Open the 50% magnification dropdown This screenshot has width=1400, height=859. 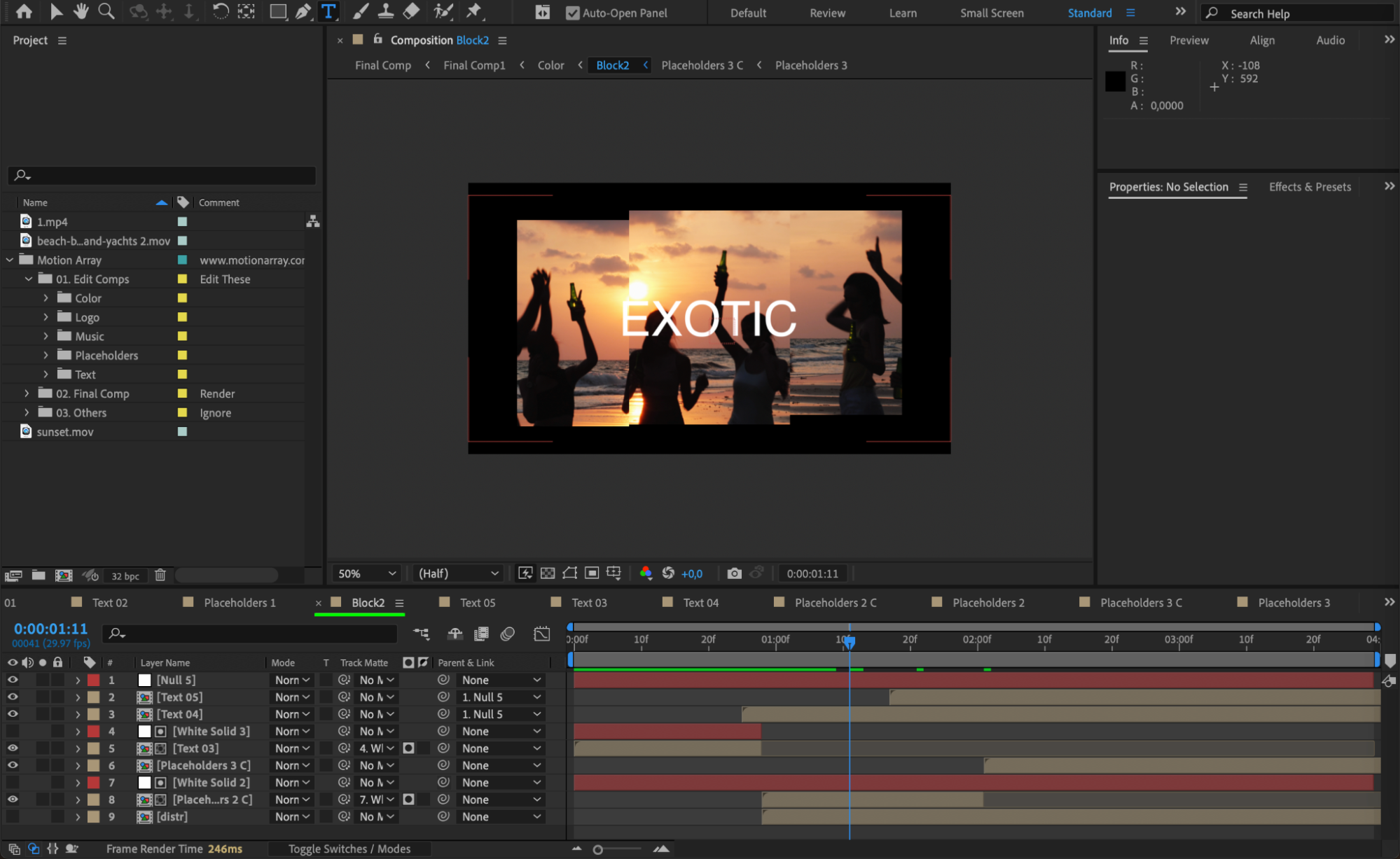click(x=366, y=573)
